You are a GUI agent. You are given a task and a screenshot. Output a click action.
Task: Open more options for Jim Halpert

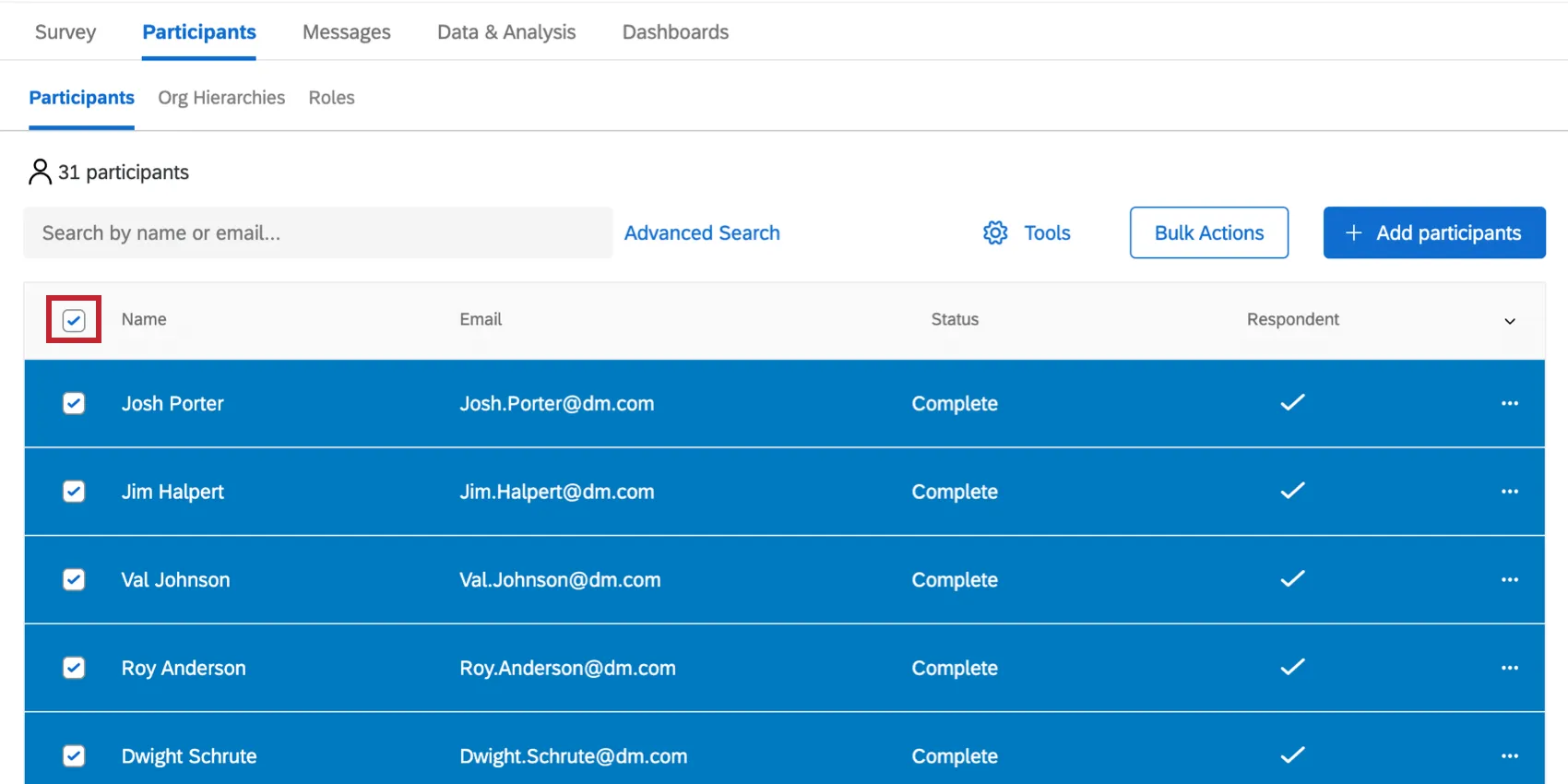pos(1509,492)
